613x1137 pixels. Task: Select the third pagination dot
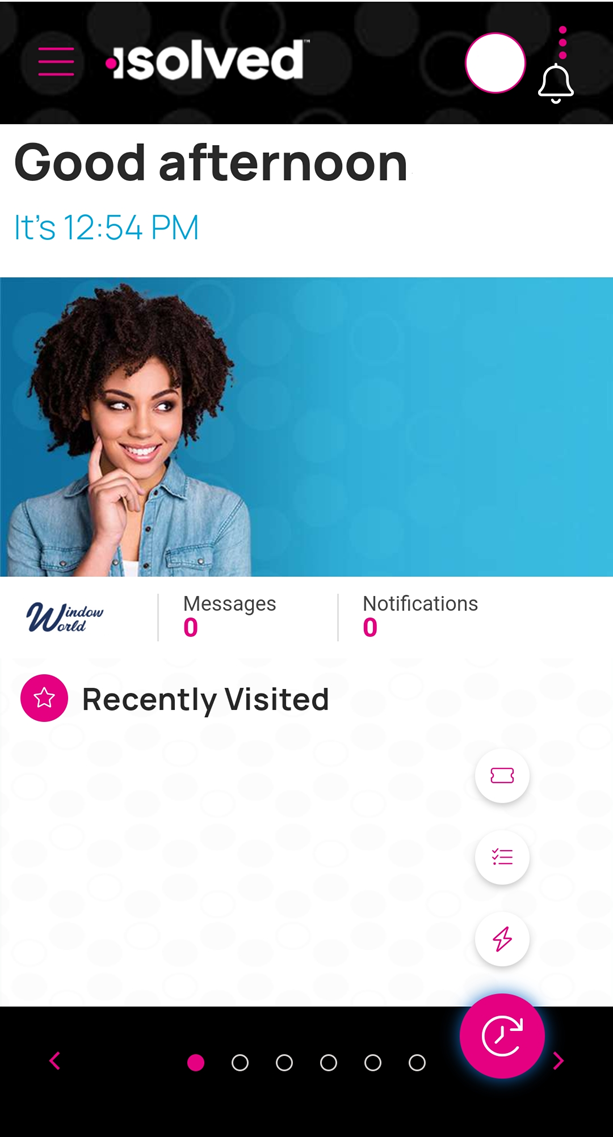[284, 1062]
